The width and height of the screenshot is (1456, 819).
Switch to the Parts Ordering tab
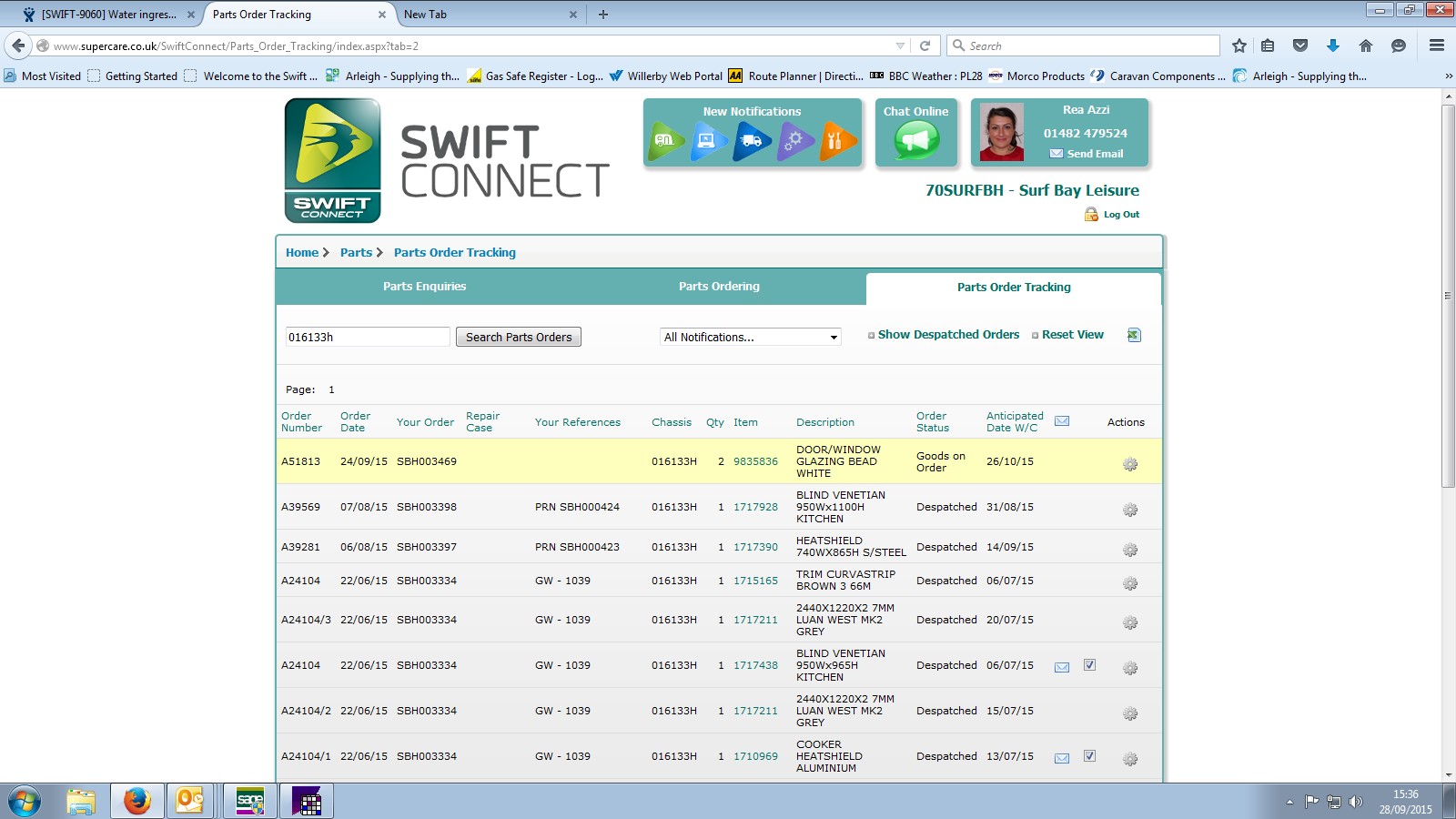tap(719, 287)
